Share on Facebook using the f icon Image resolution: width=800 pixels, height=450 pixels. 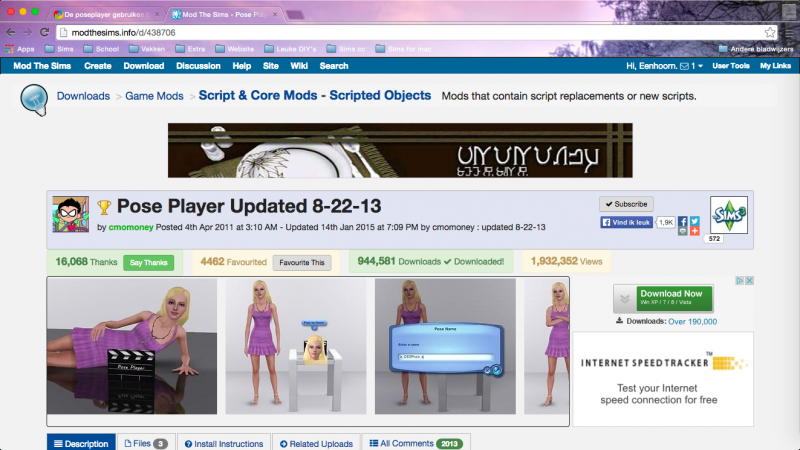pos(683,221)
